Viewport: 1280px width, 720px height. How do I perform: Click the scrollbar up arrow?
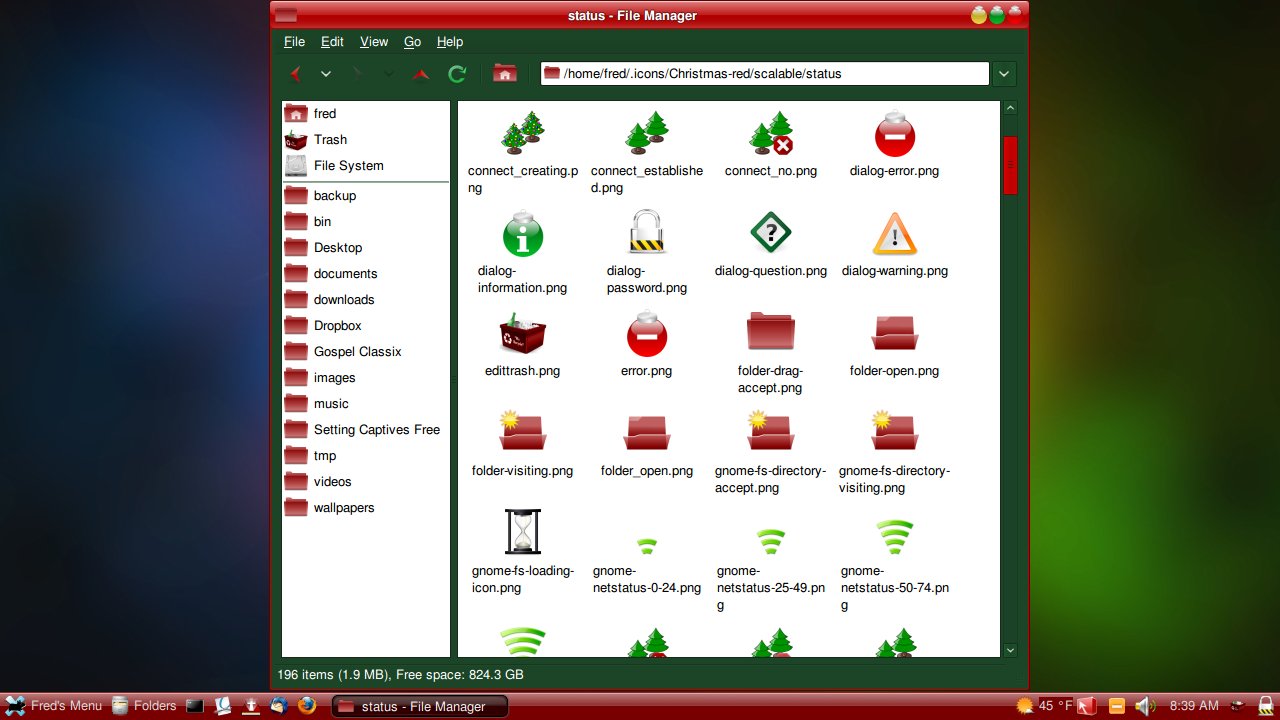(1010, 108)
